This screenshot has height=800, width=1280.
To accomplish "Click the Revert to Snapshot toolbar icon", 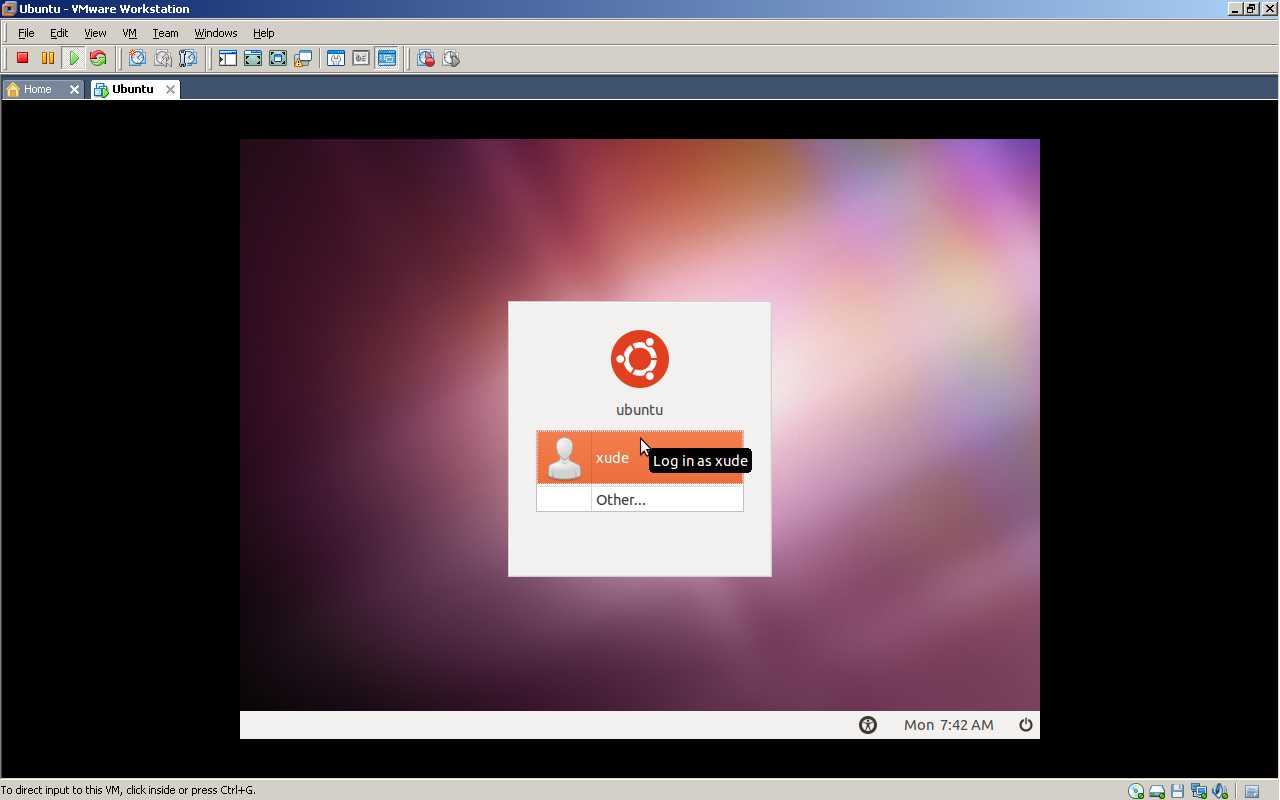I will [162, 59].
